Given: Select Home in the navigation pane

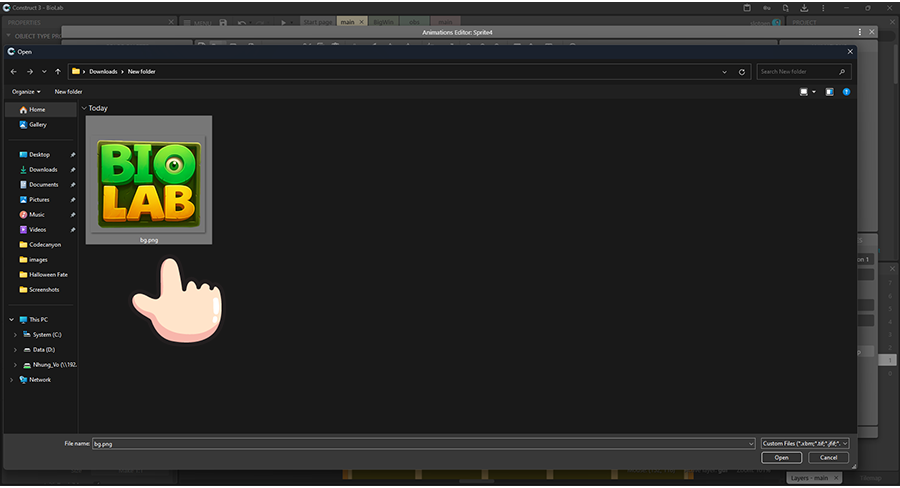Looking at the screenshot, I should pyautogui.click(x=36, y=109).
